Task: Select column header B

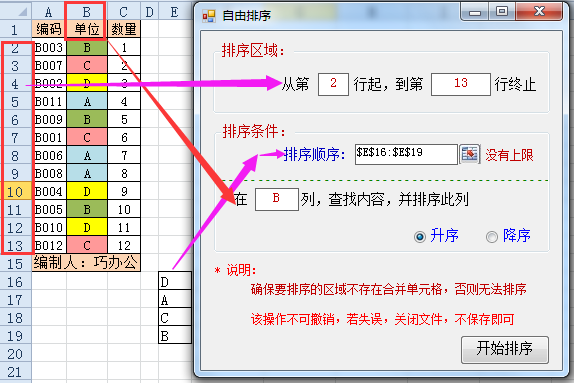Action: click(x=87, y=12)
